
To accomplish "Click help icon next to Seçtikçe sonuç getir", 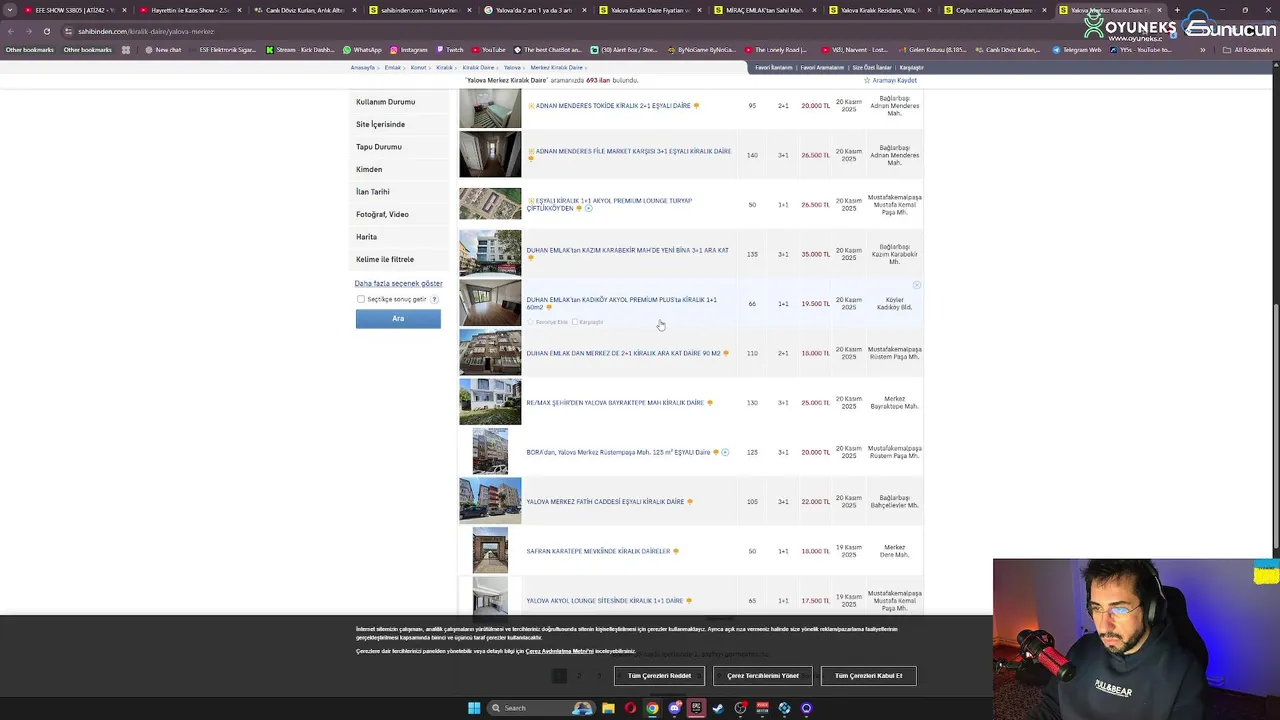I will click(434, 299).
